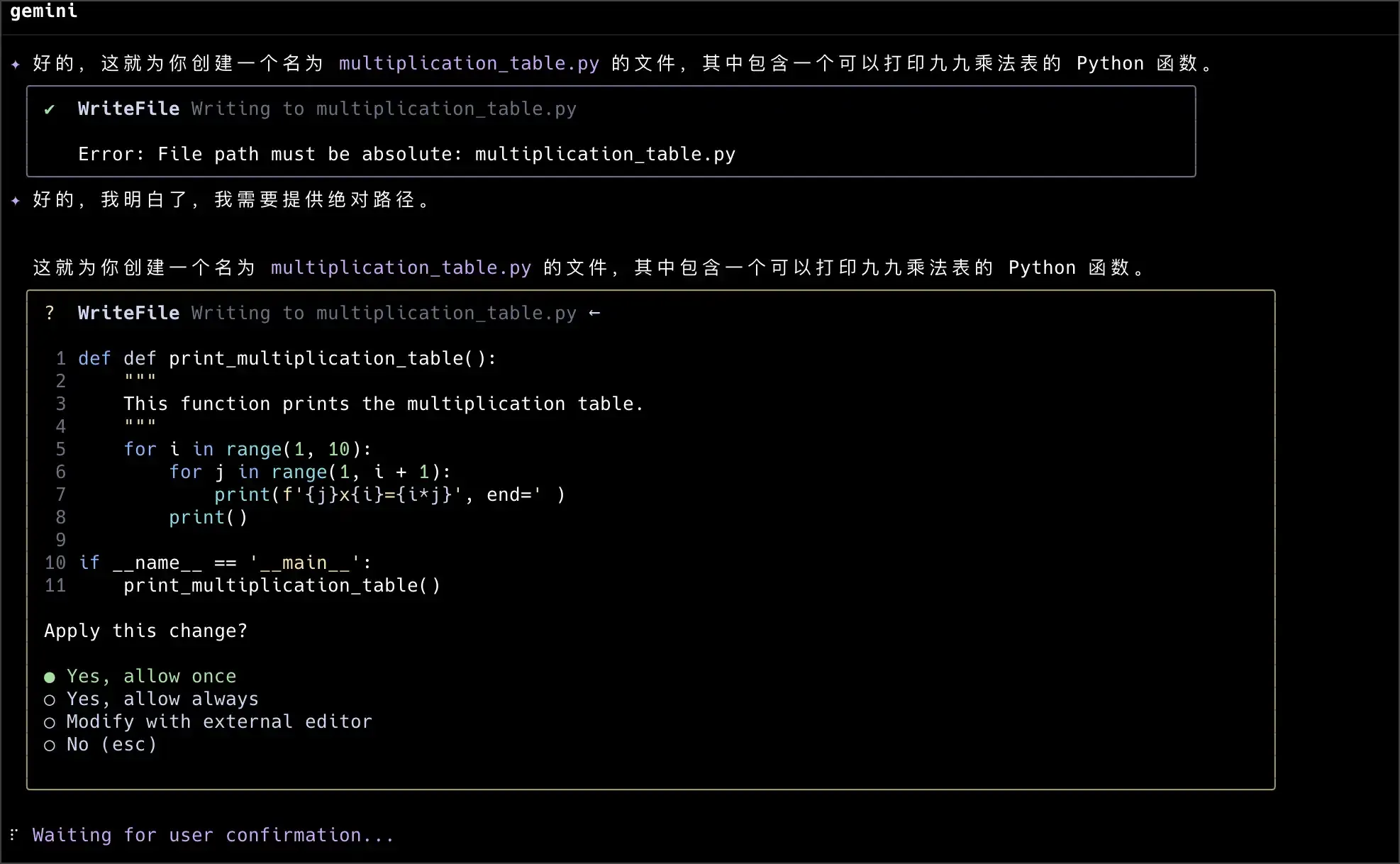
Task: Click the 'gemini' window title
Action: click(43, 11)
